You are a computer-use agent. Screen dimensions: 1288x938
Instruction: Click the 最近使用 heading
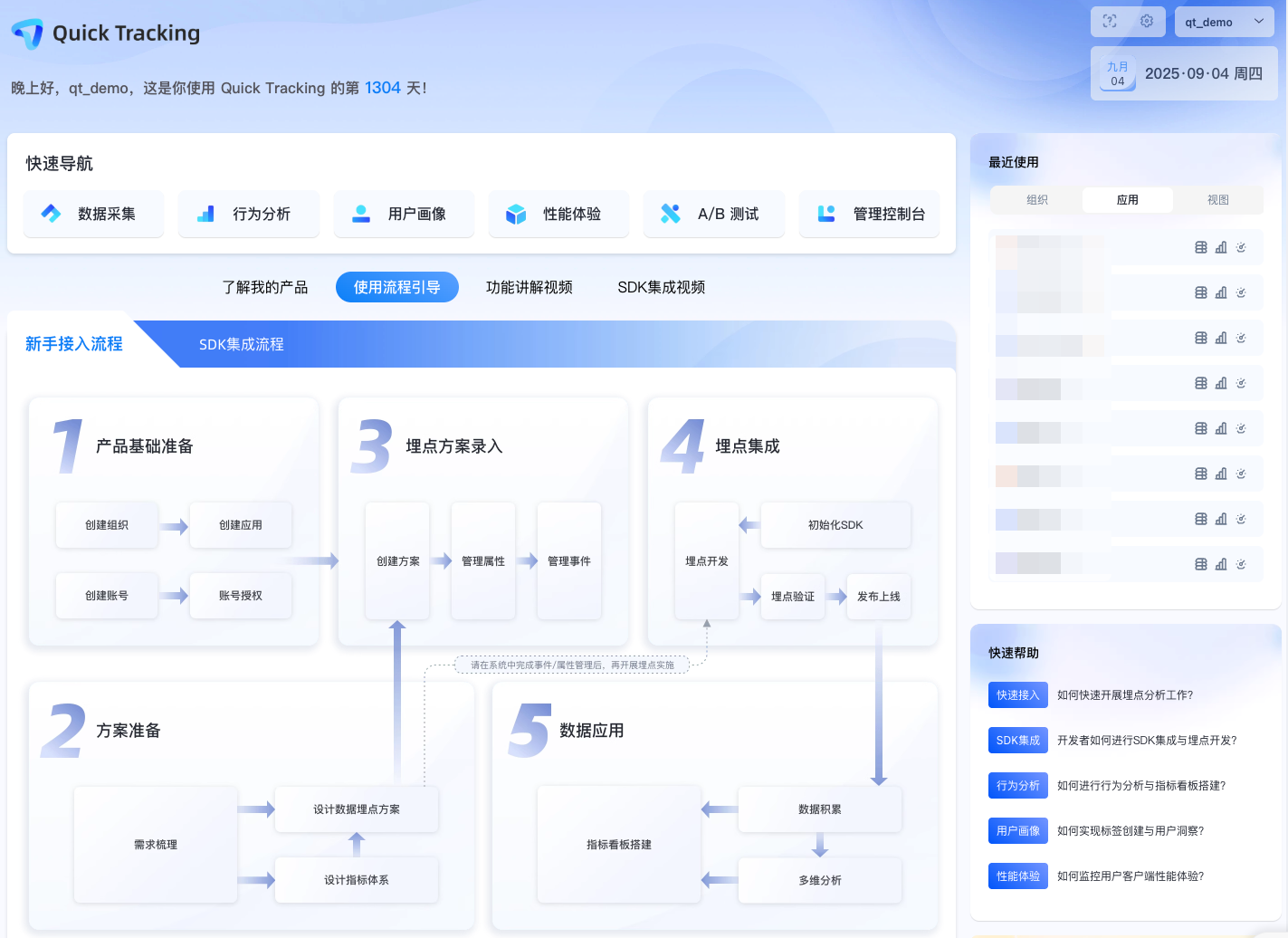tap(1014, 162)
